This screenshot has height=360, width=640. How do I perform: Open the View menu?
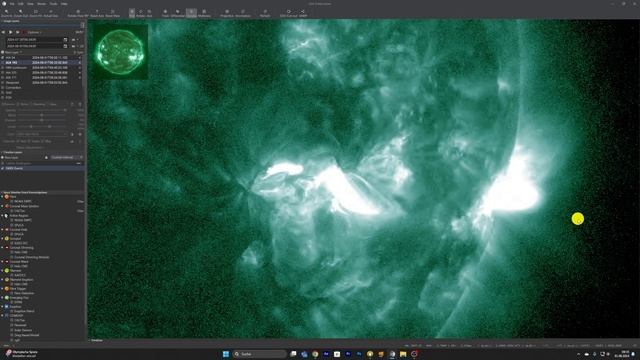[x=30, y=4]
